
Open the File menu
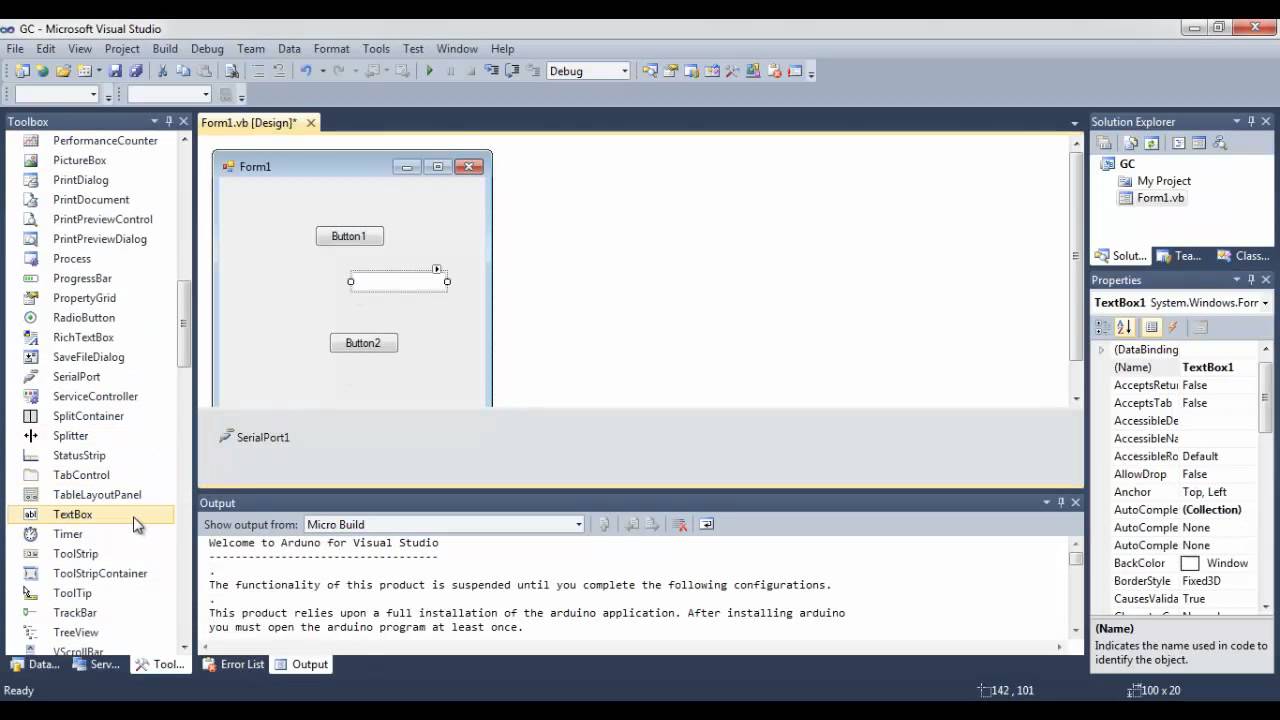15,48
